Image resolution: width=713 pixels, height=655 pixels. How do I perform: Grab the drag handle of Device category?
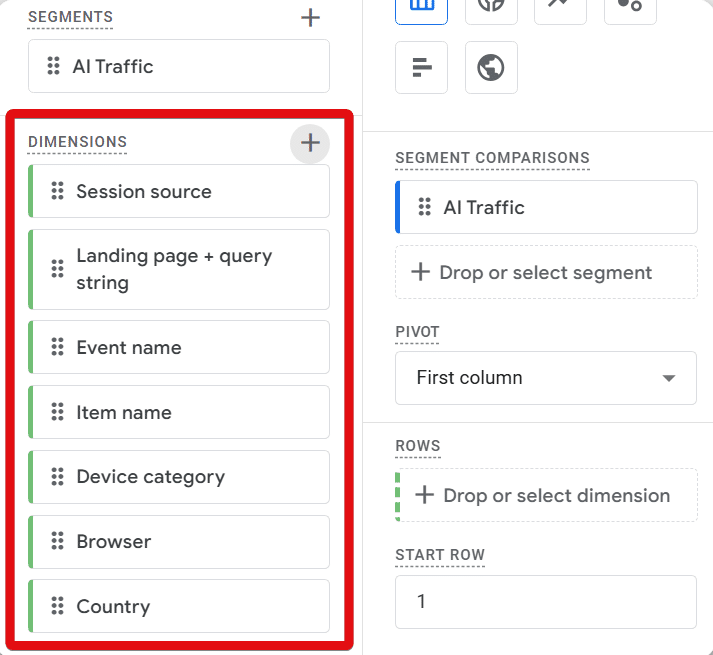57,477
